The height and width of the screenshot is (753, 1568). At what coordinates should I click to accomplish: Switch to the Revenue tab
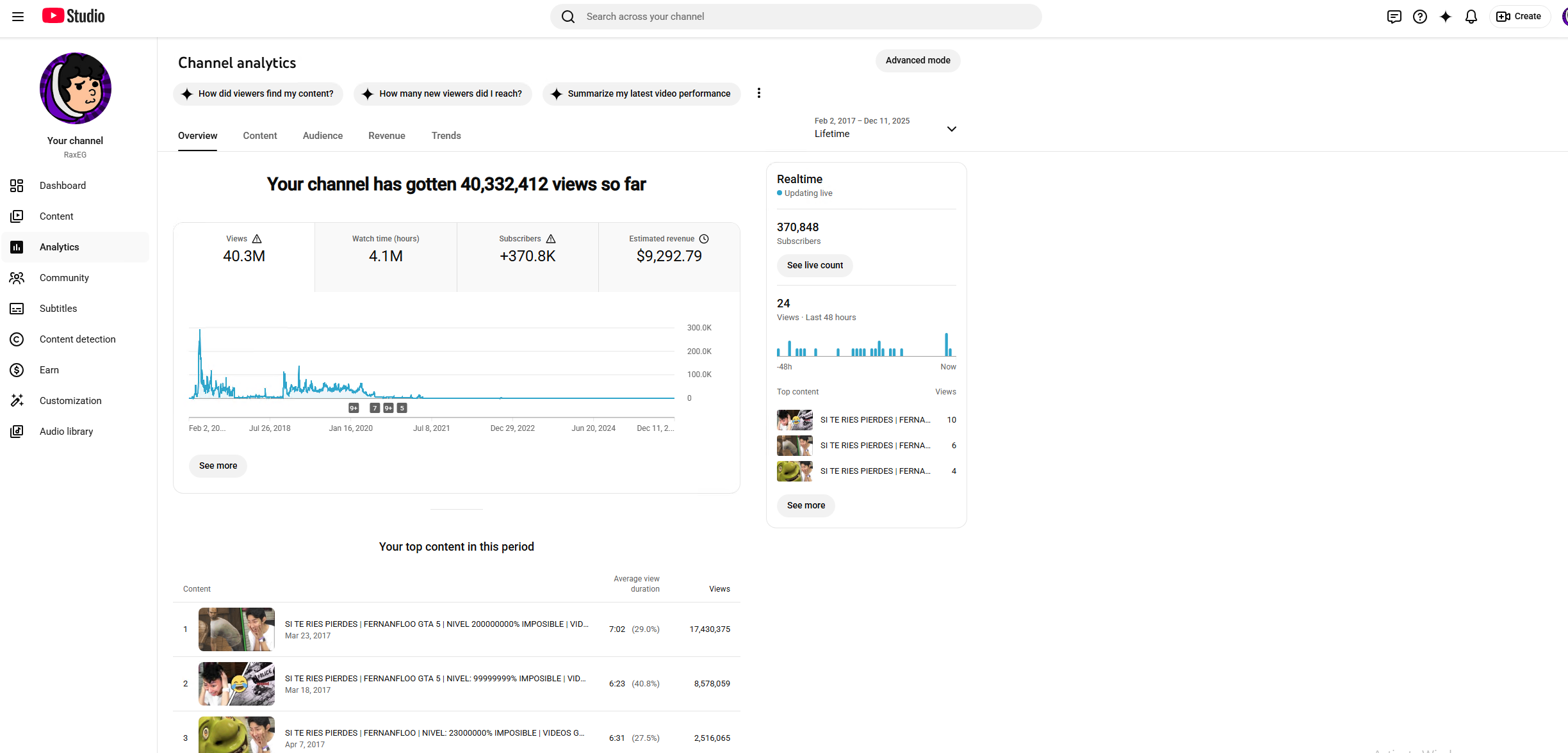[386, 136]
